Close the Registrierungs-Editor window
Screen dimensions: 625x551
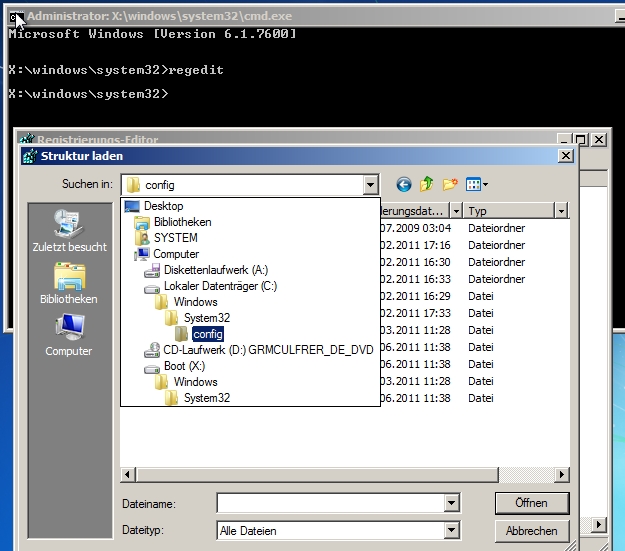[599, 140]
